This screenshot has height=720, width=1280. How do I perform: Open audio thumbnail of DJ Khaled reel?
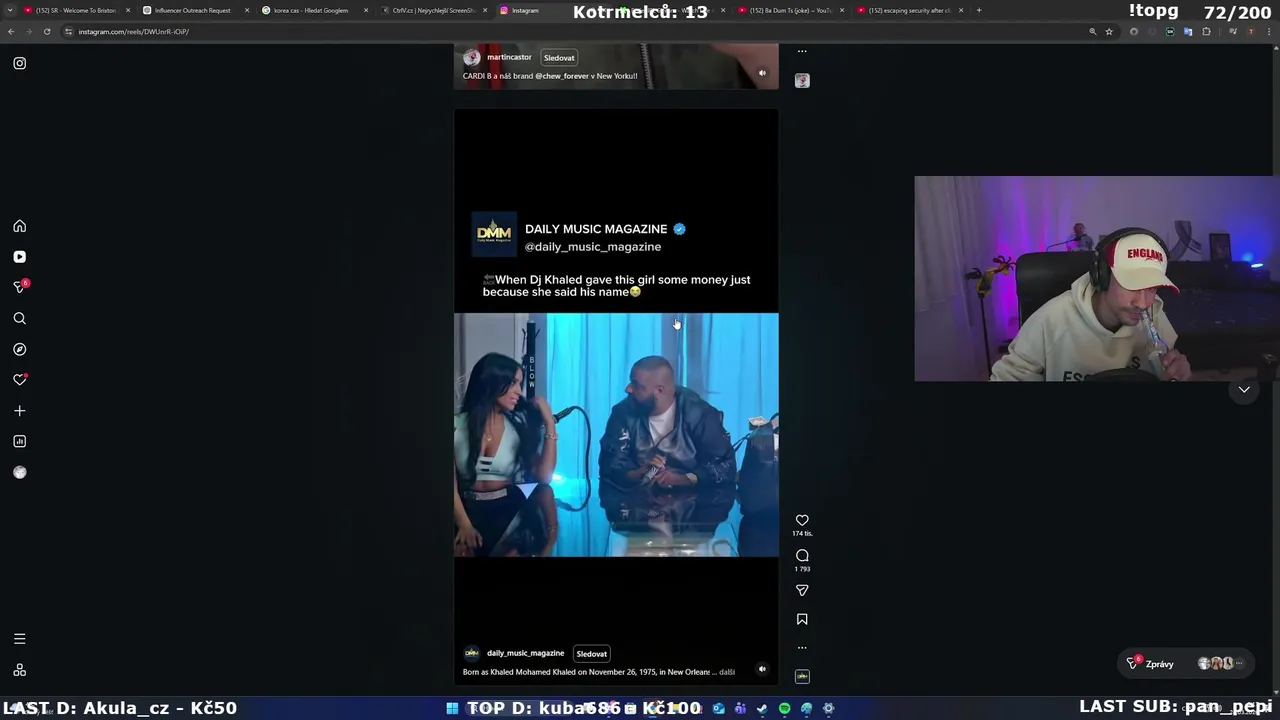[802, 677]
